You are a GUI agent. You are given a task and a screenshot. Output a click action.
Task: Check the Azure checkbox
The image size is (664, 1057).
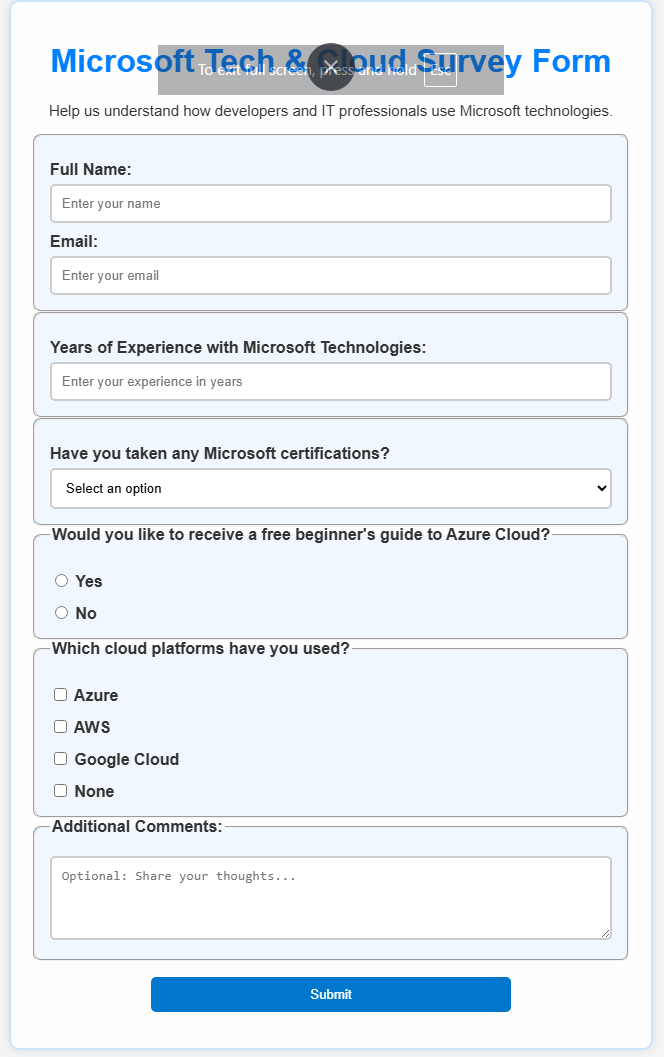click(61, 695)
